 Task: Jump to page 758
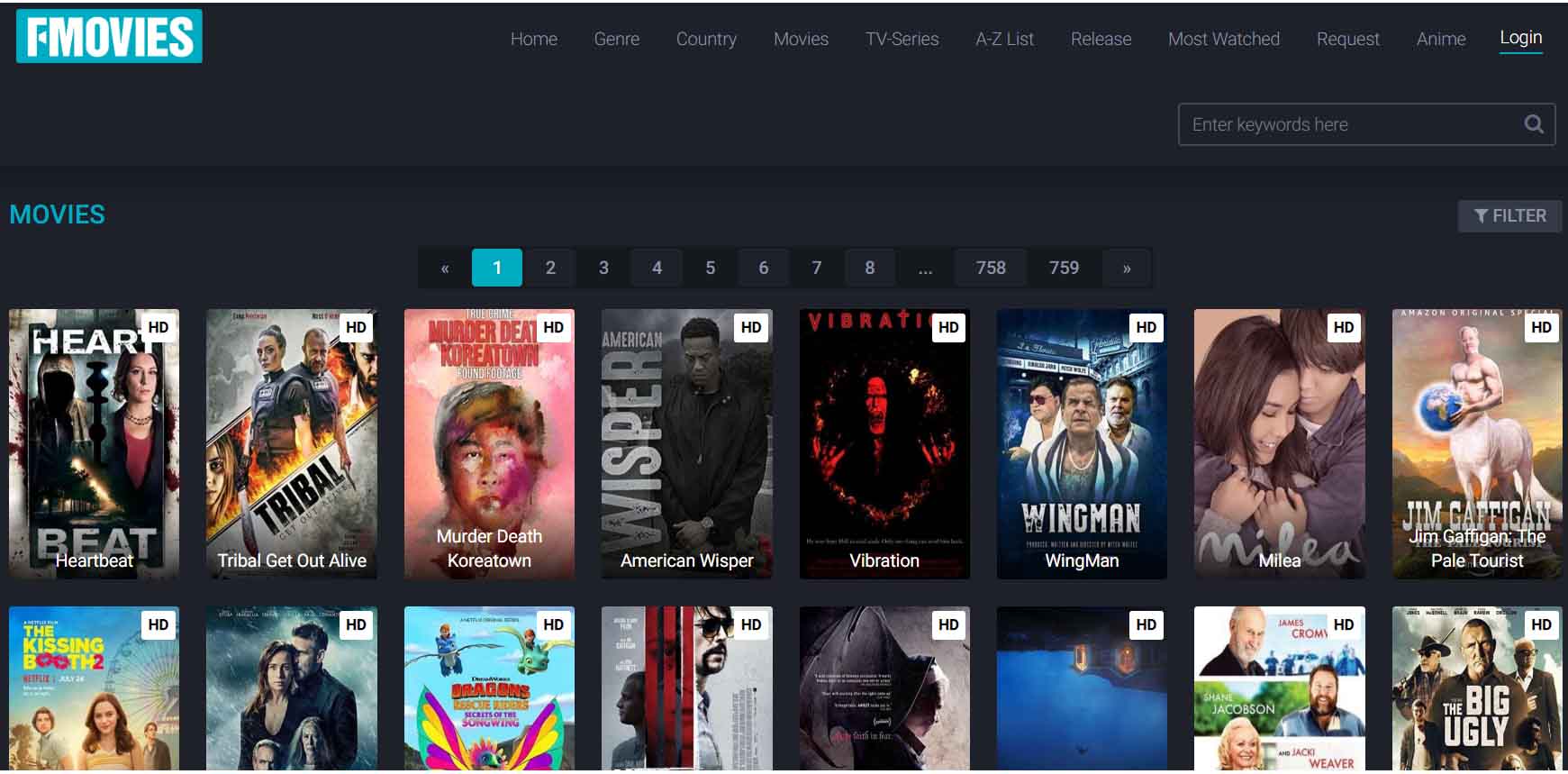click(x=991, y=268)
